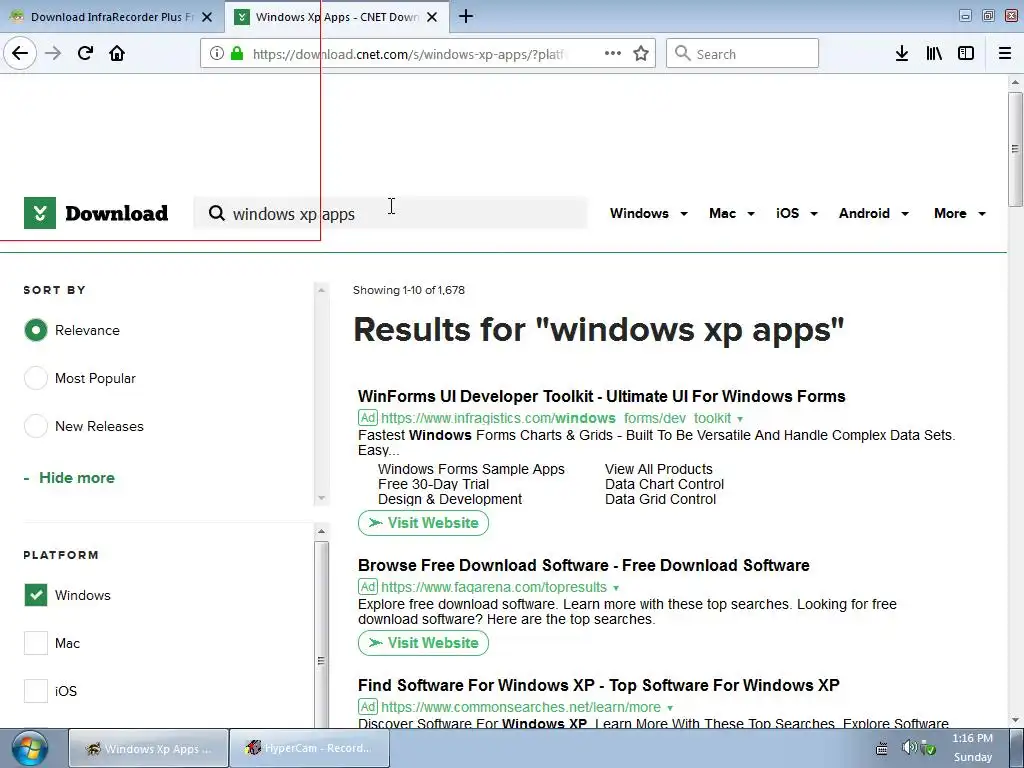Select the New Releases sort option
This screenshot has width=1024, height=768.
pos(36,426)
